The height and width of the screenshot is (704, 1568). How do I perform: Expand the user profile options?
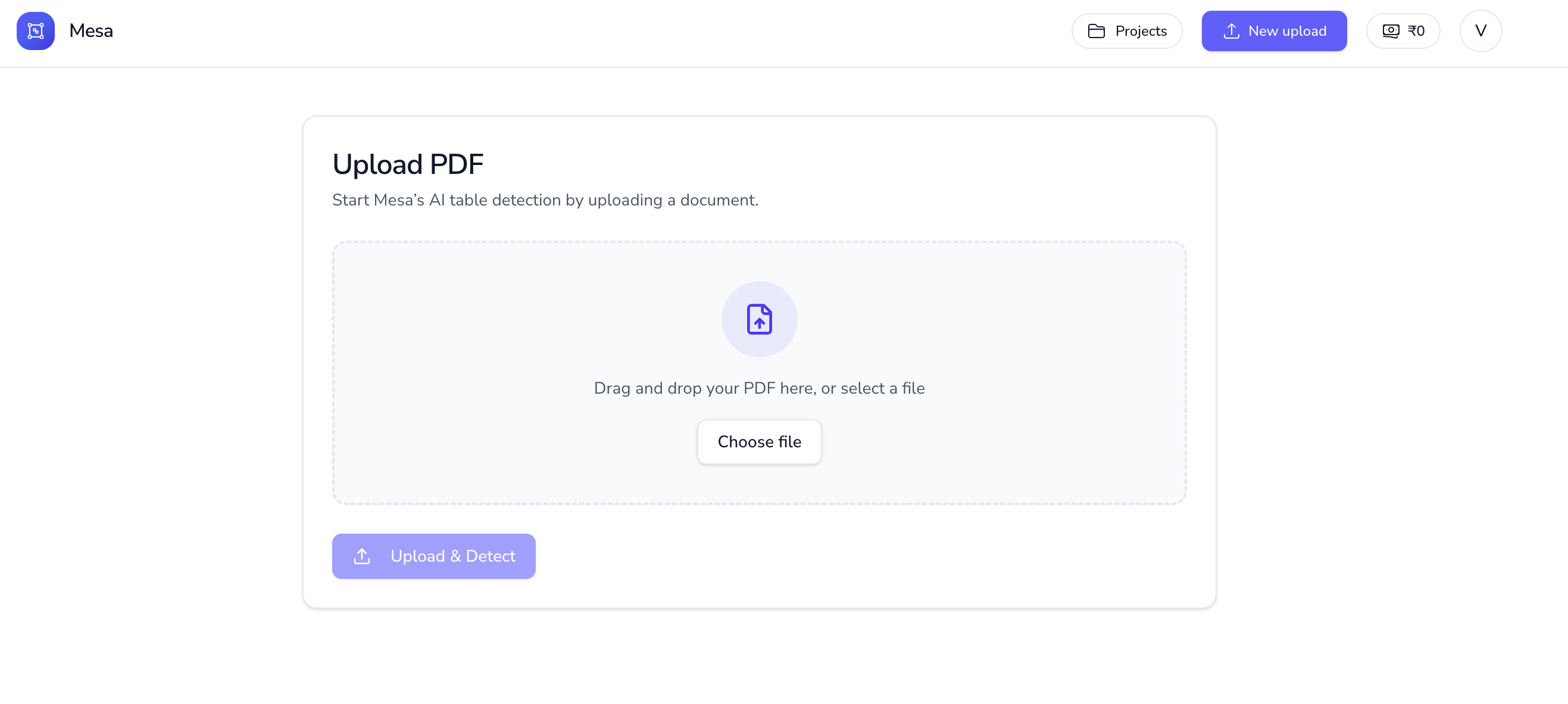1480,30
